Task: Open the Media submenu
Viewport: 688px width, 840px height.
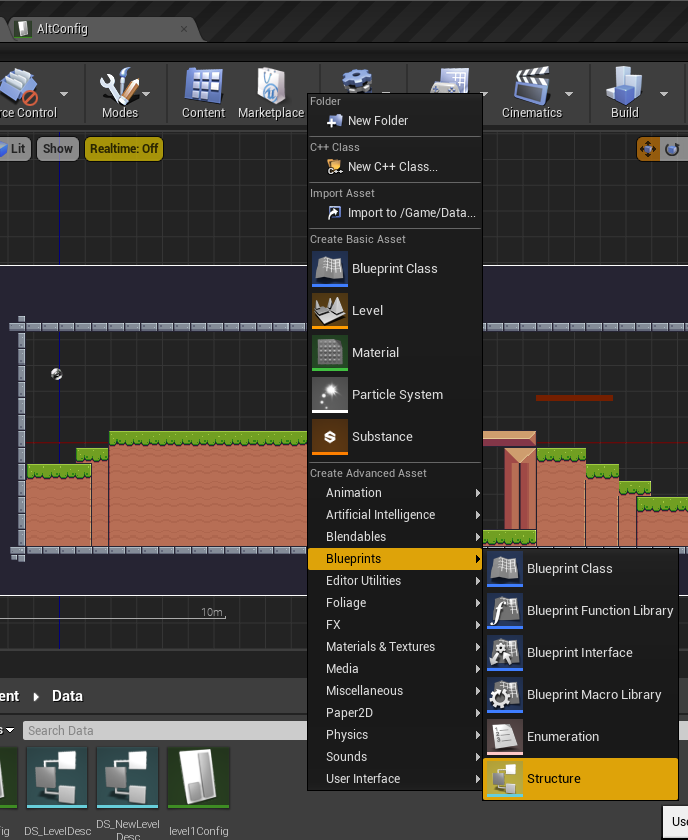Action: click(395, 669)
